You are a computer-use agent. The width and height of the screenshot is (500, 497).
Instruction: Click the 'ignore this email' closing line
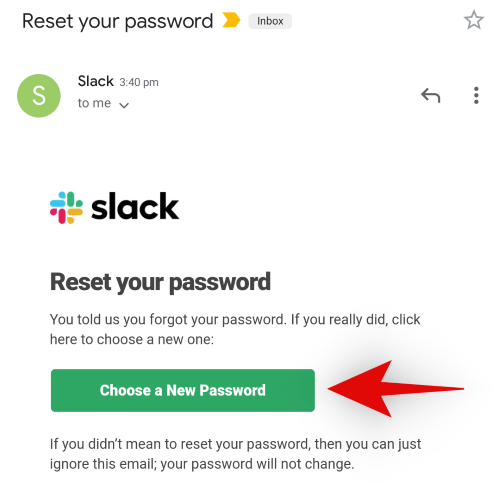202,464
